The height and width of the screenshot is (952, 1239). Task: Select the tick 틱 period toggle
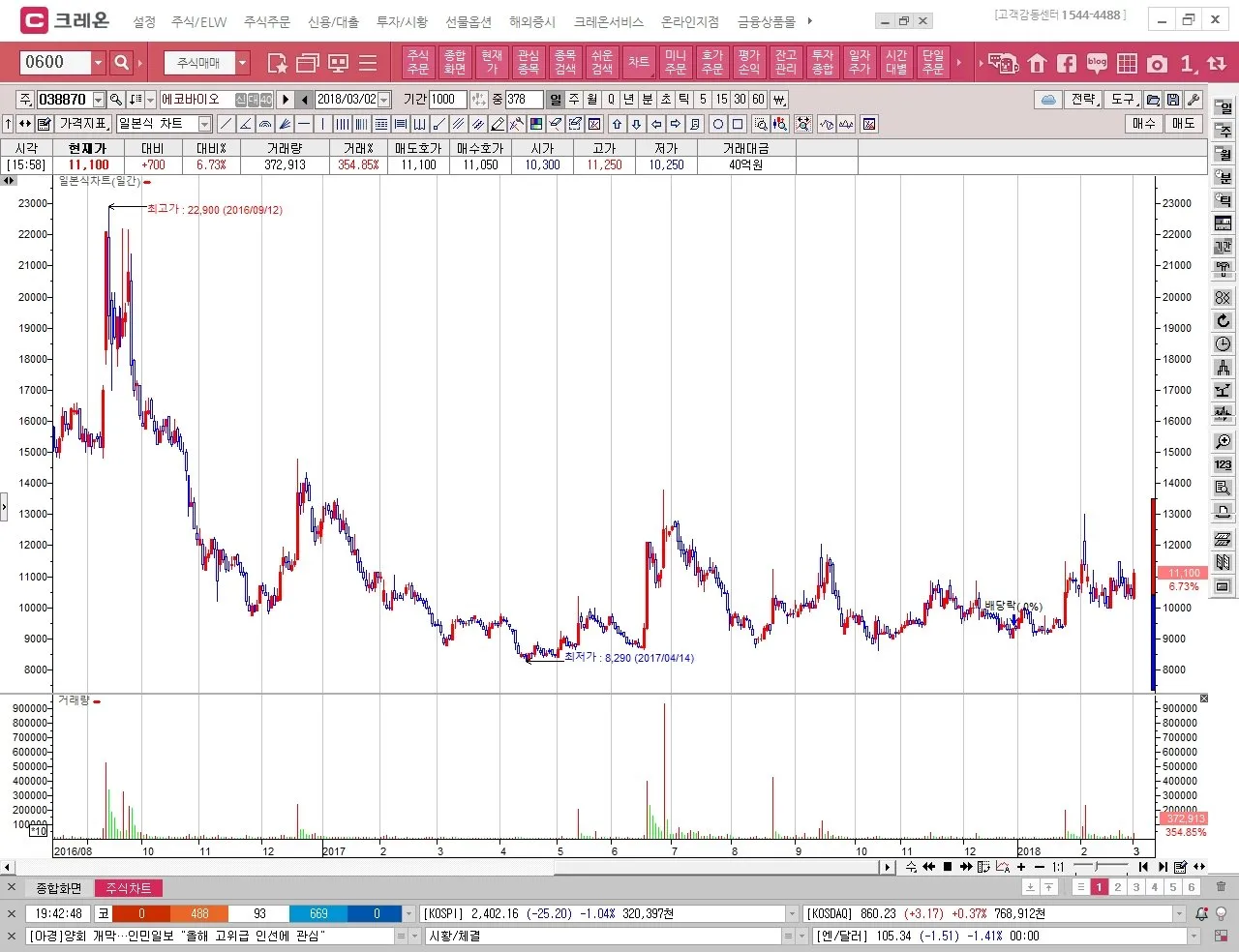(684, 100)
